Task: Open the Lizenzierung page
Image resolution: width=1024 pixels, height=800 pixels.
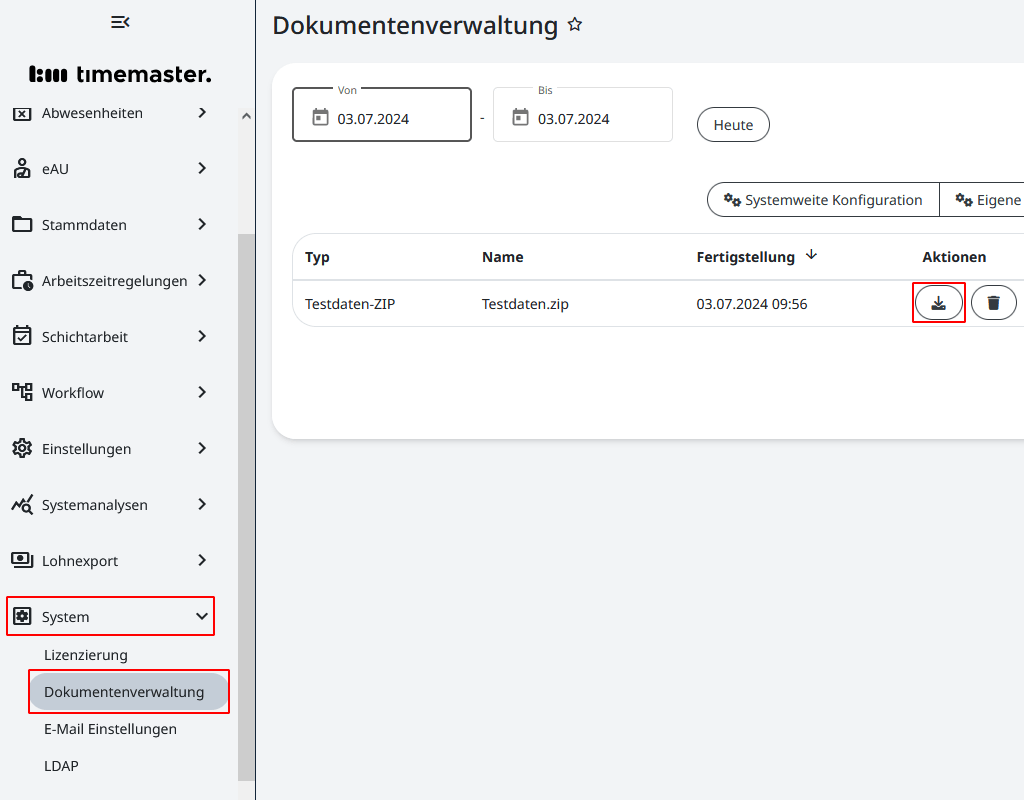Action: (86, 655)
